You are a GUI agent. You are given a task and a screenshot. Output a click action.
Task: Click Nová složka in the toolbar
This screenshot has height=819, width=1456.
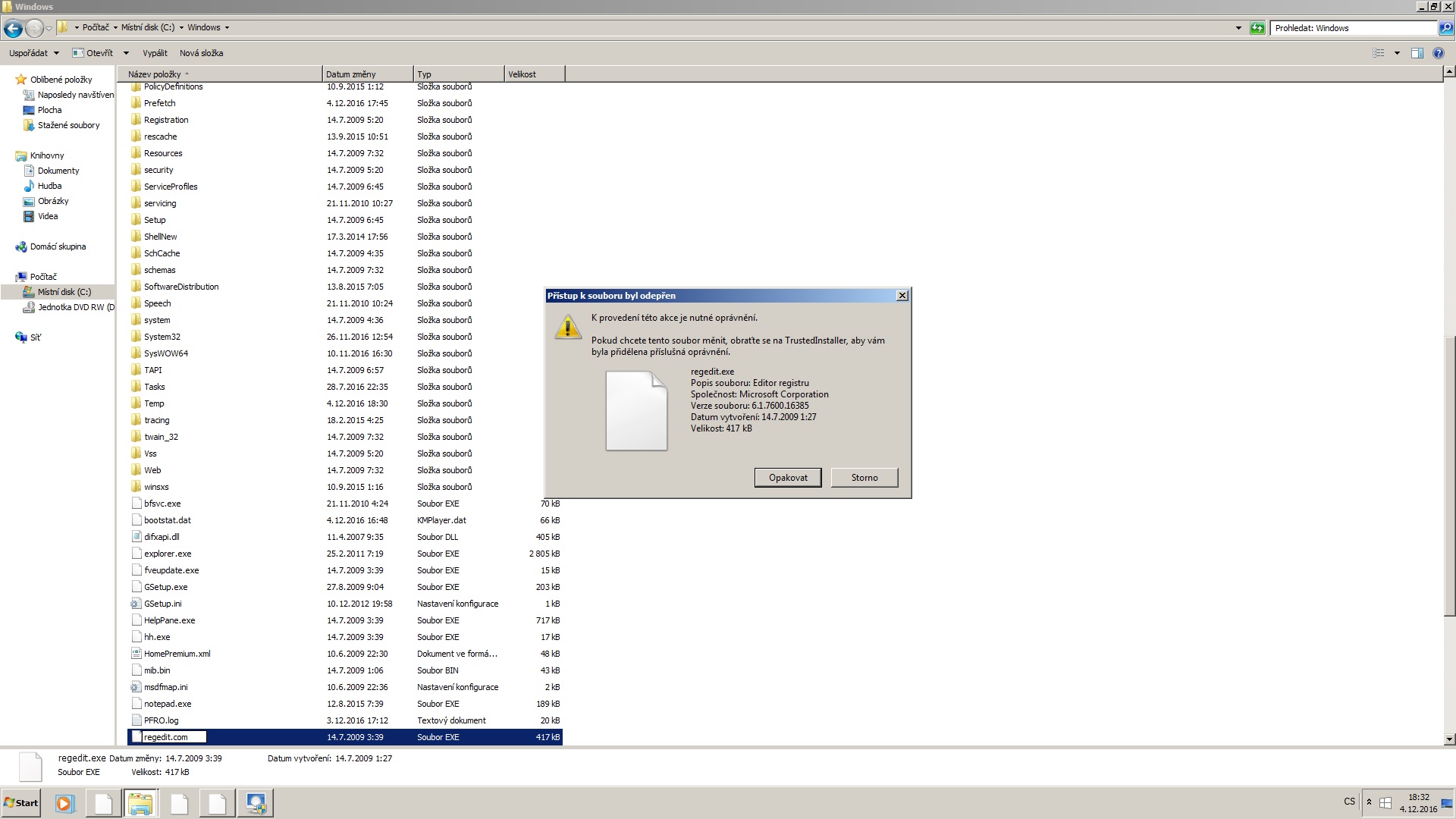(x=201, y=53)
